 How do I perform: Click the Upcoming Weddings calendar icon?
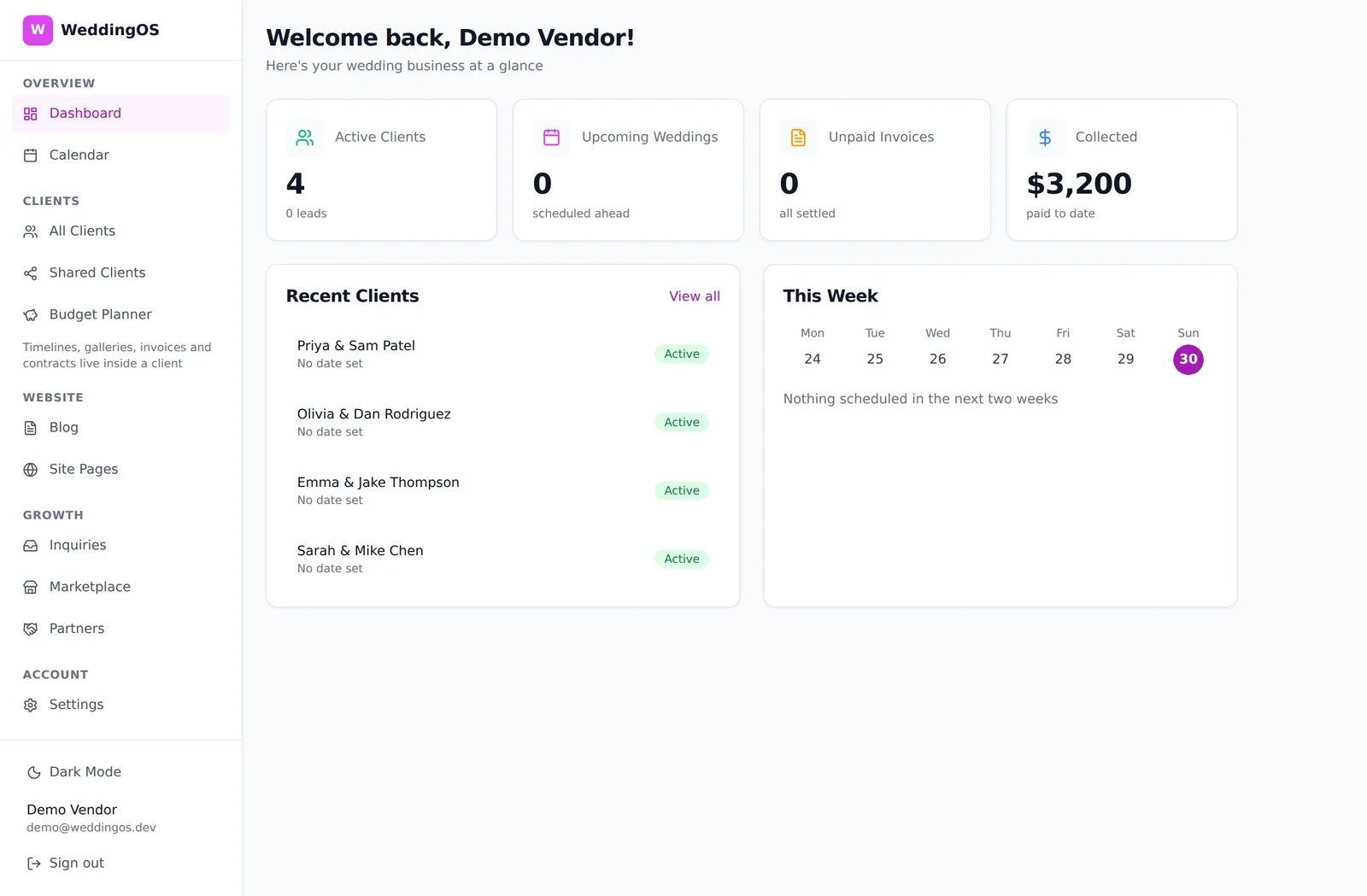[552, 138]
